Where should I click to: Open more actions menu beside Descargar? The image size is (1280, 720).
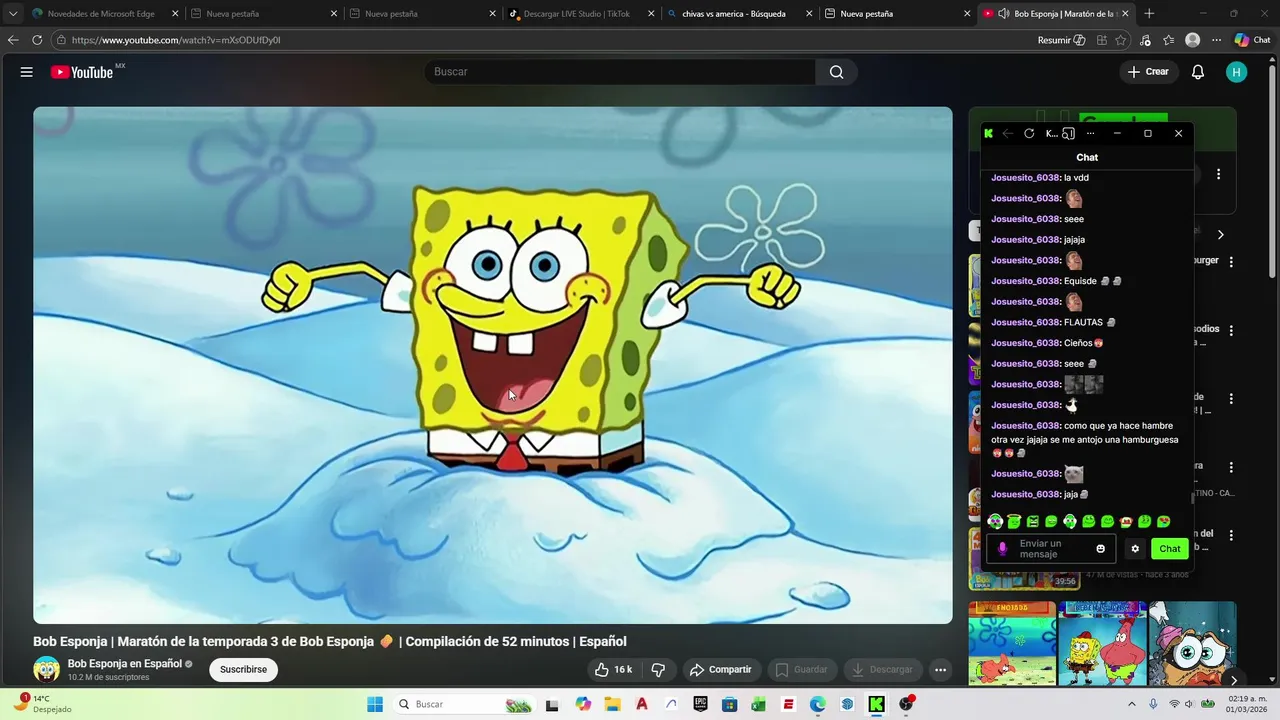coord(940,670)
